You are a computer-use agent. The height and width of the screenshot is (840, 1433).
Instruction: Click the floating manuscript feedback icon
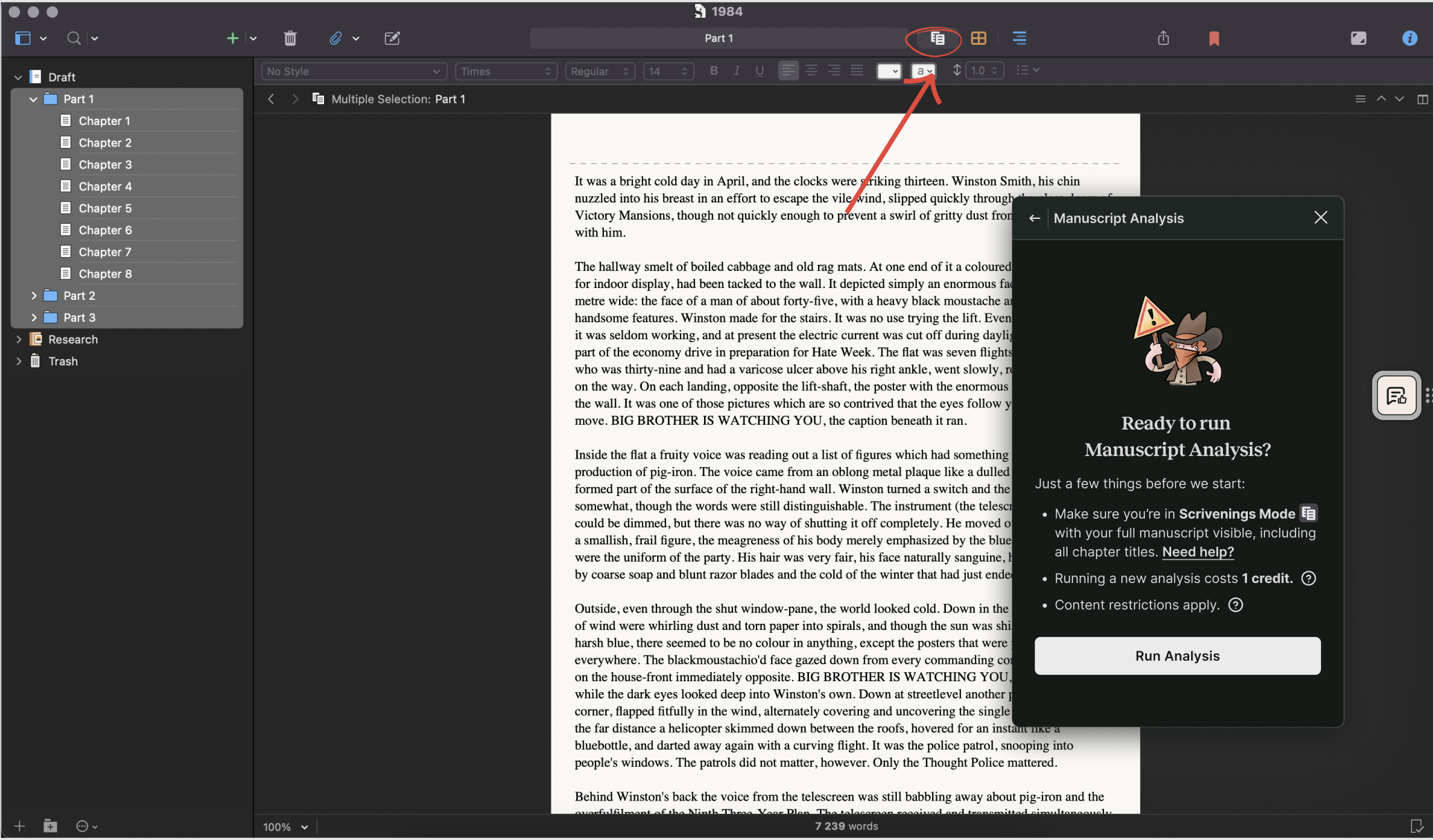coord(1396,396)
